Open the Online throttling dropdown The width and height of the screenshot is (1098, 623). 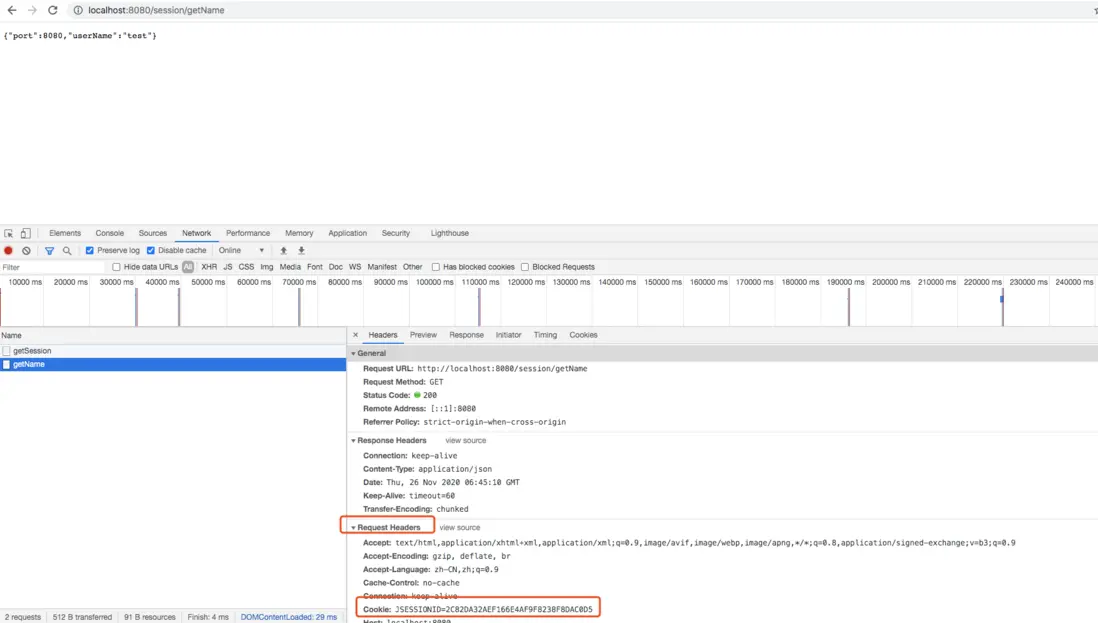click(242, 251)
